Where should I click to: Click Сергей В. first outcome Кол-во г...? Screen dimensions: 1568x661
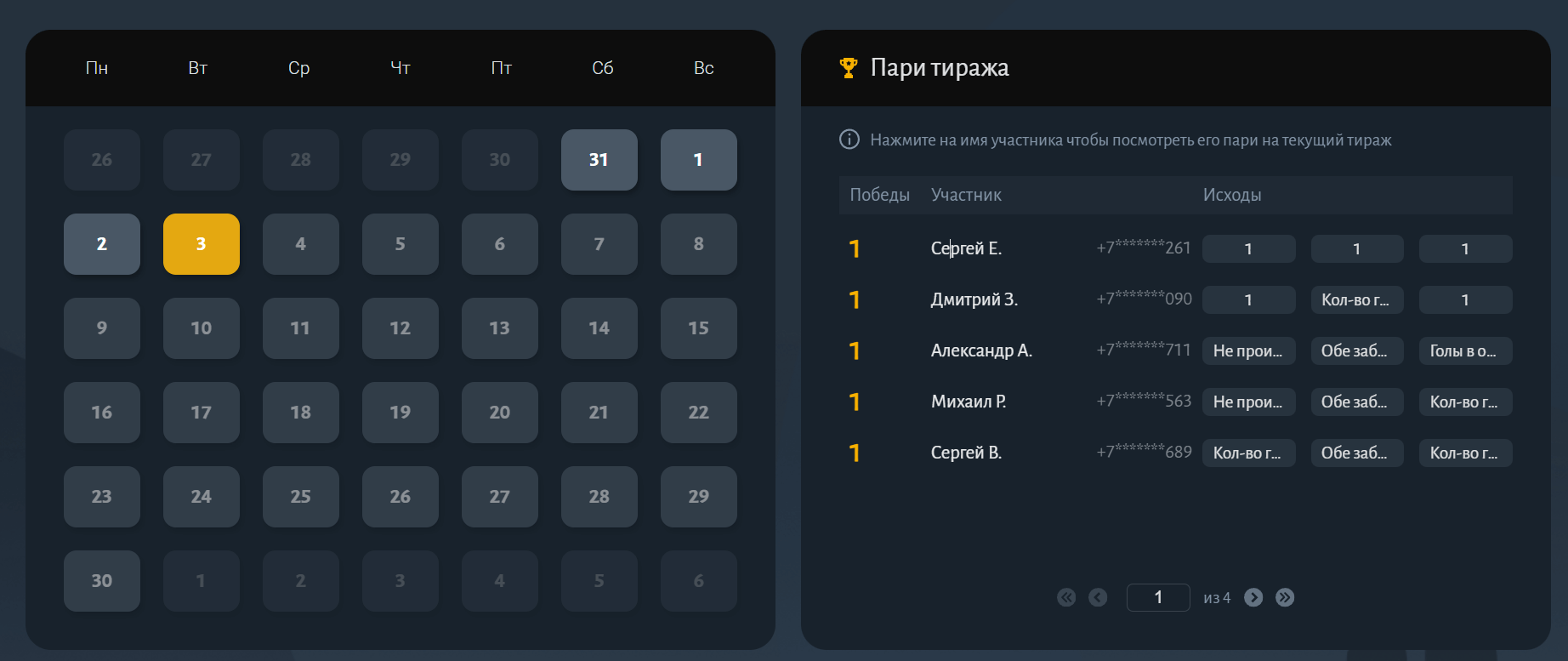1249,453
